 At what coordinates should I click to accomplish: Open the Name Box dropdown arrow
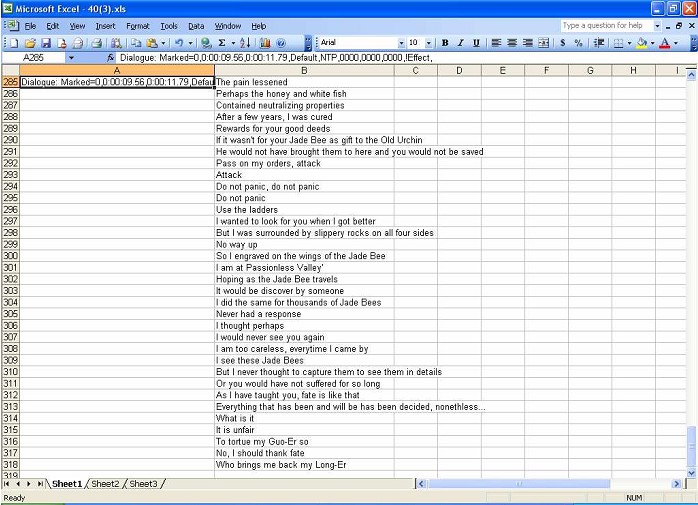71,57
